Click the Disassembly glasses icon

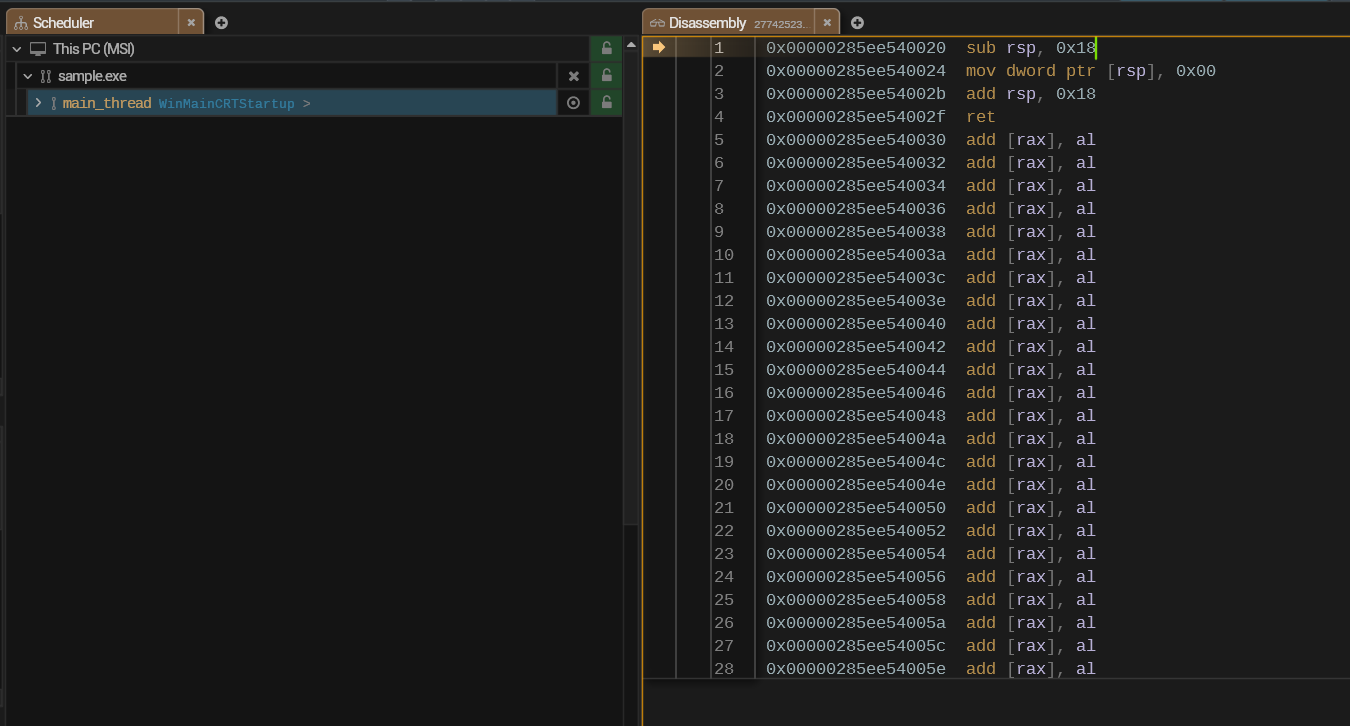[x=657, y=22]
